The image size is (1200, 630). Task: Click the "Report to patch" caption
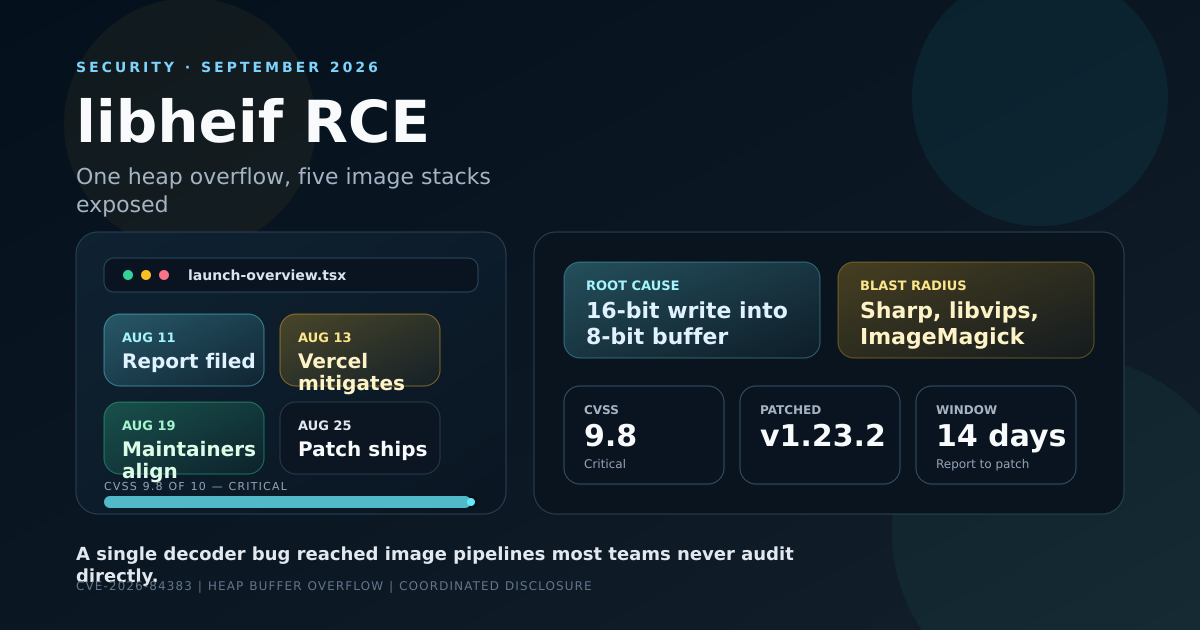982,464
